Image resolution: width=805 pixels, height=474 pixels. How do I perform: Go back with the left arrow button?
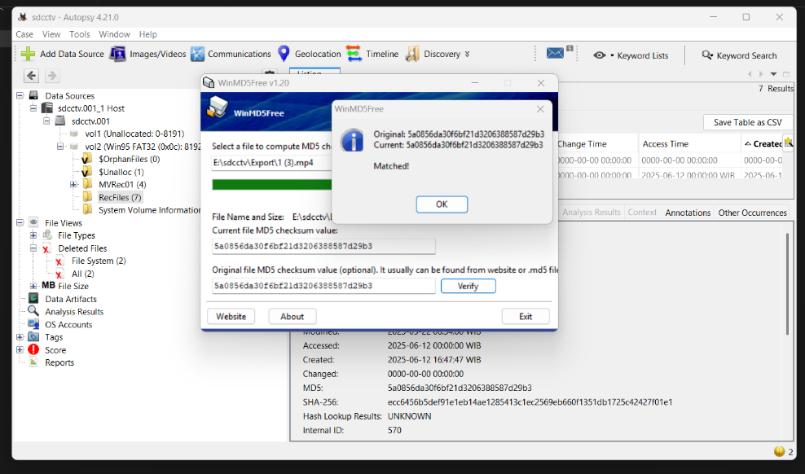point(31,76)
